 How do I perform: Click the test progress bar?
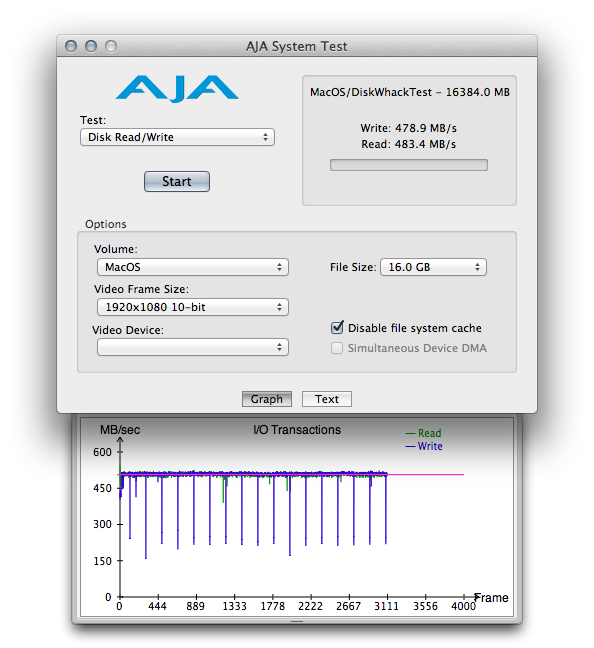409,165
